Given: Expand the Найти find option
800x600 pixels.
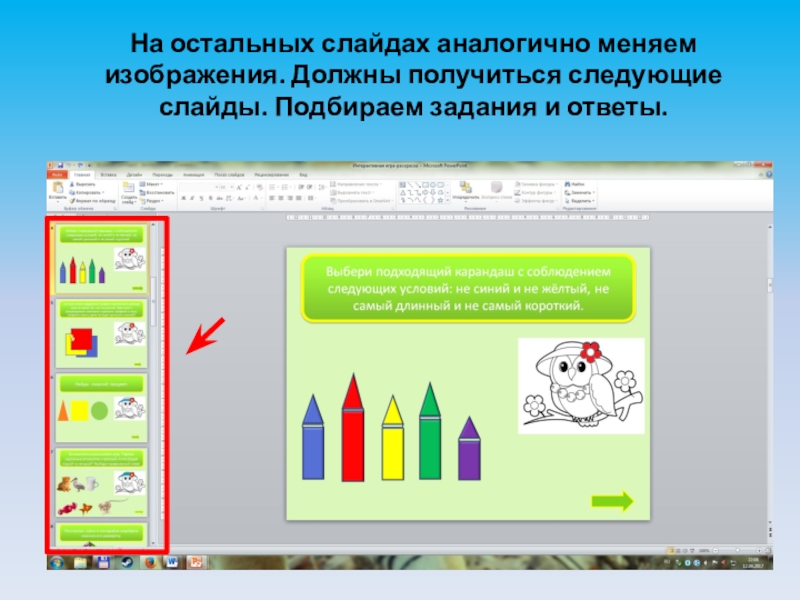Looking at the screenshot, I should click(x=578, y=184).
